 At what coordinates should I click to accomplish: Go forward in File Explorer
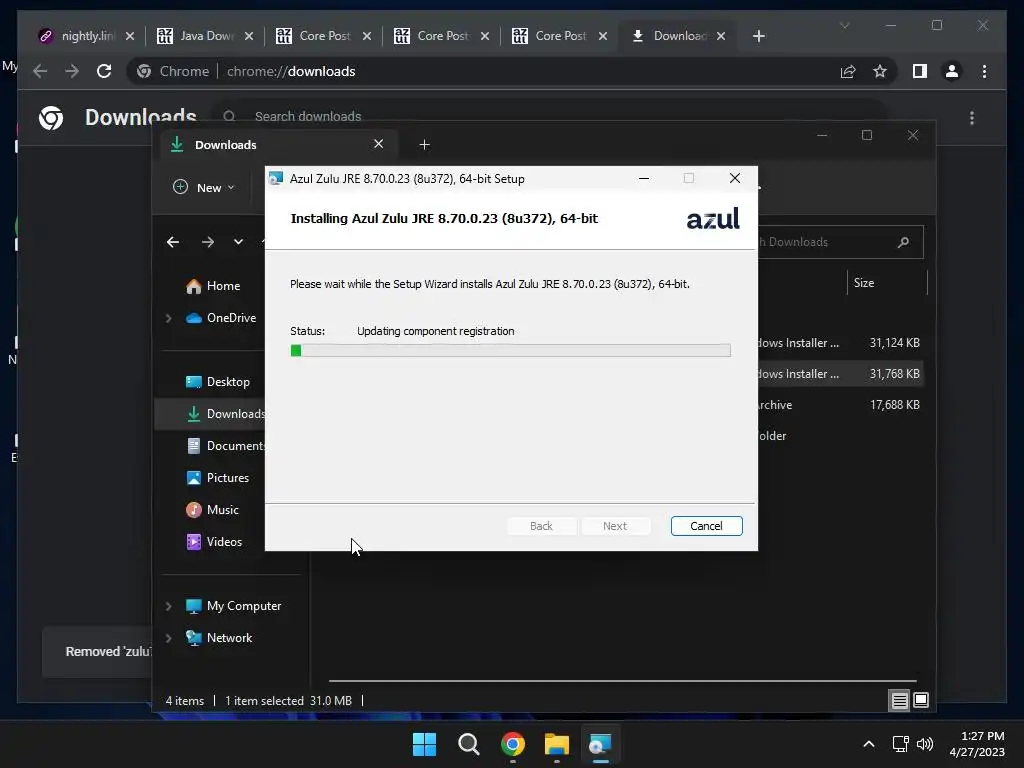tap(208, 242)
